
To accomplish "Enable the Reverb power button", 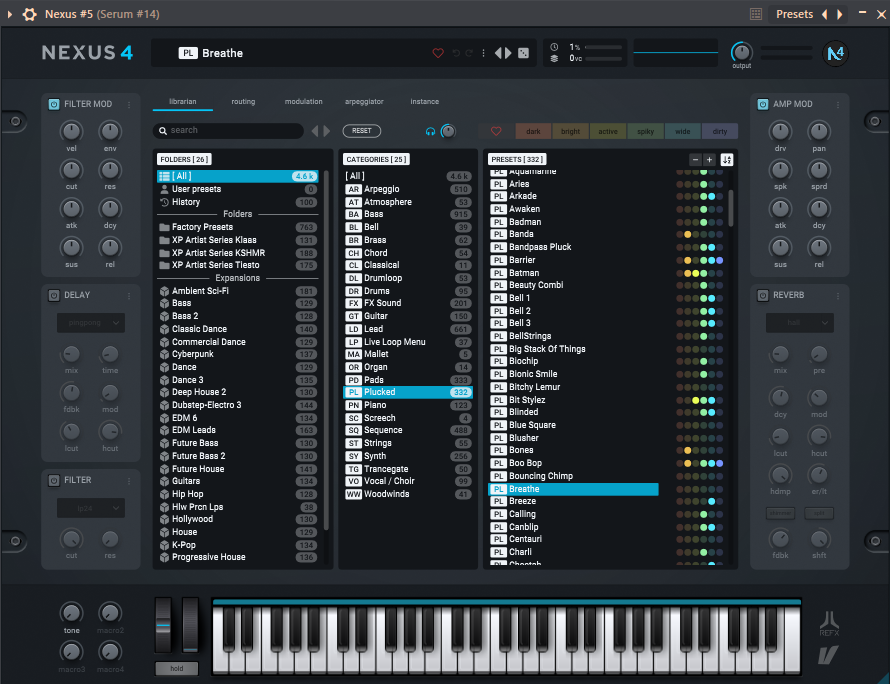I will click(x=763, y=295).
